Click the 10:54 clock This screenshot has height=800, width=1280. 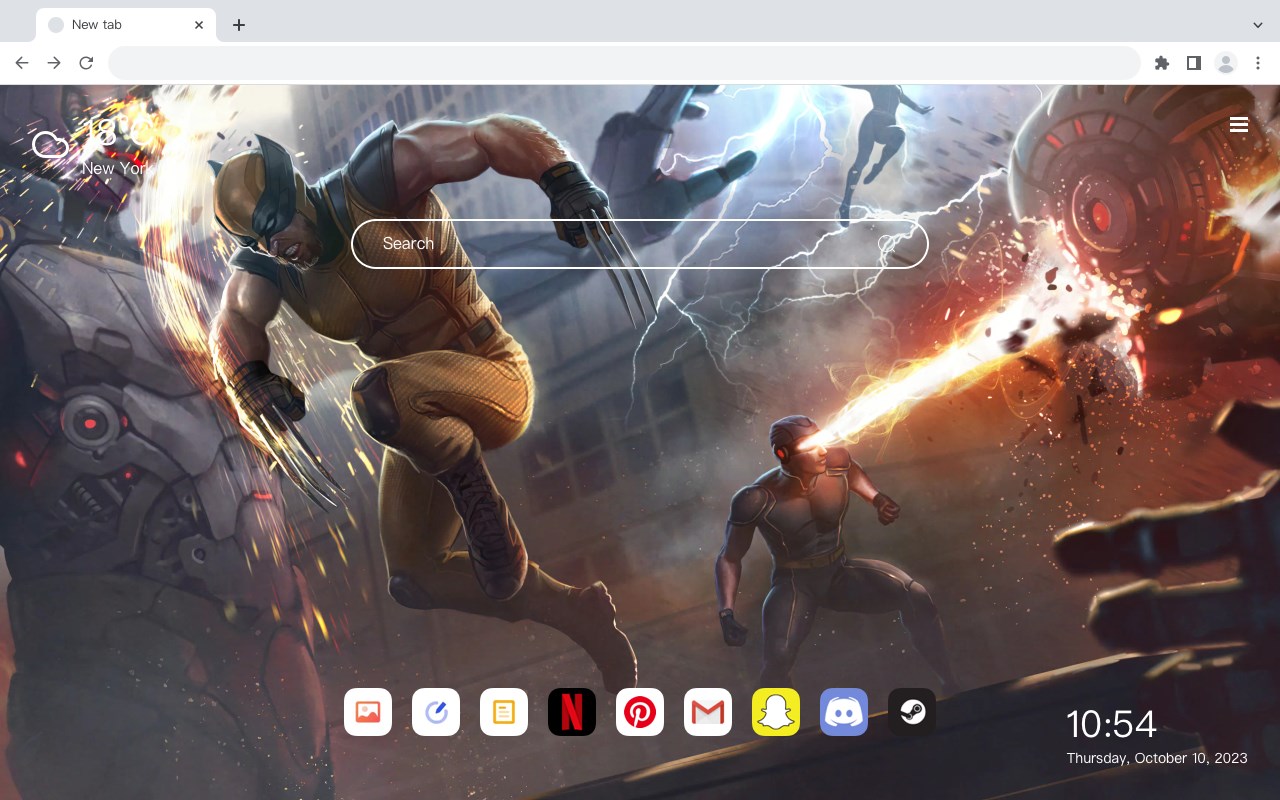click(1111, 724)
